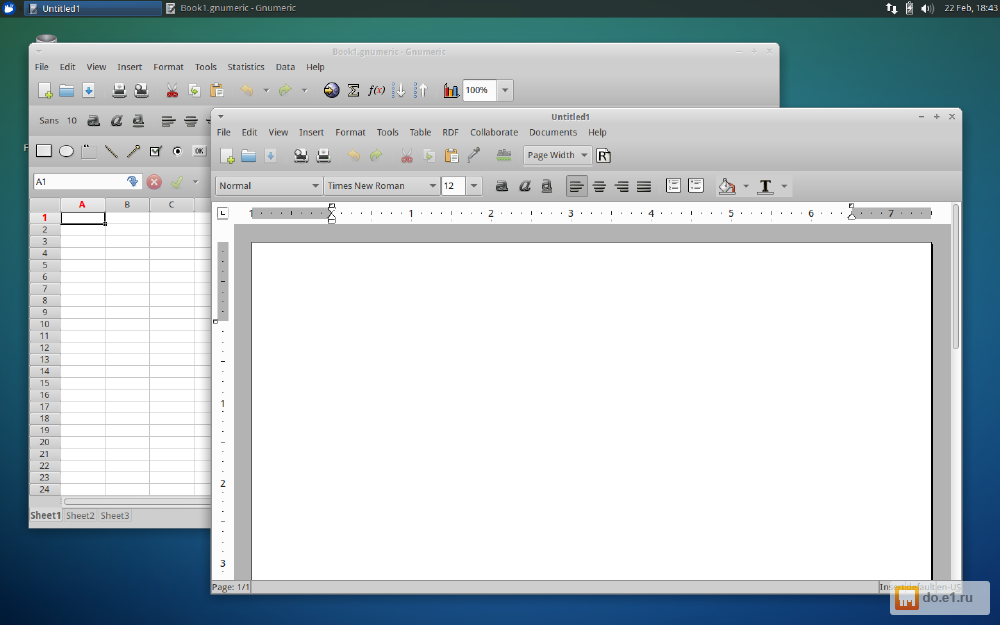Click Gnumeric sum sigma icon

353,90
